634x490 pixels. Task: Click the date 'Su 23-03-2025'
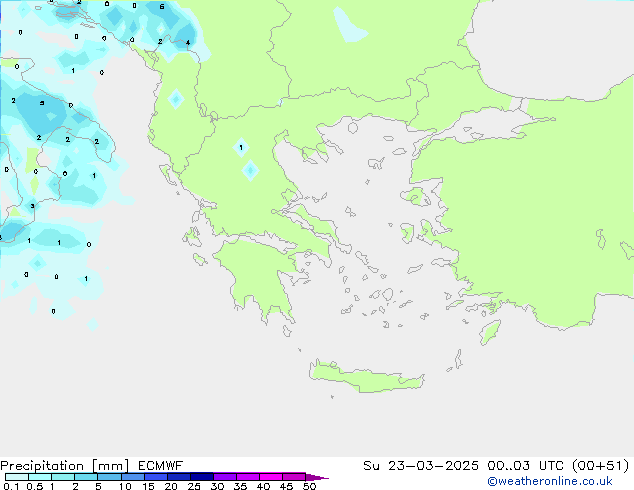421,466
